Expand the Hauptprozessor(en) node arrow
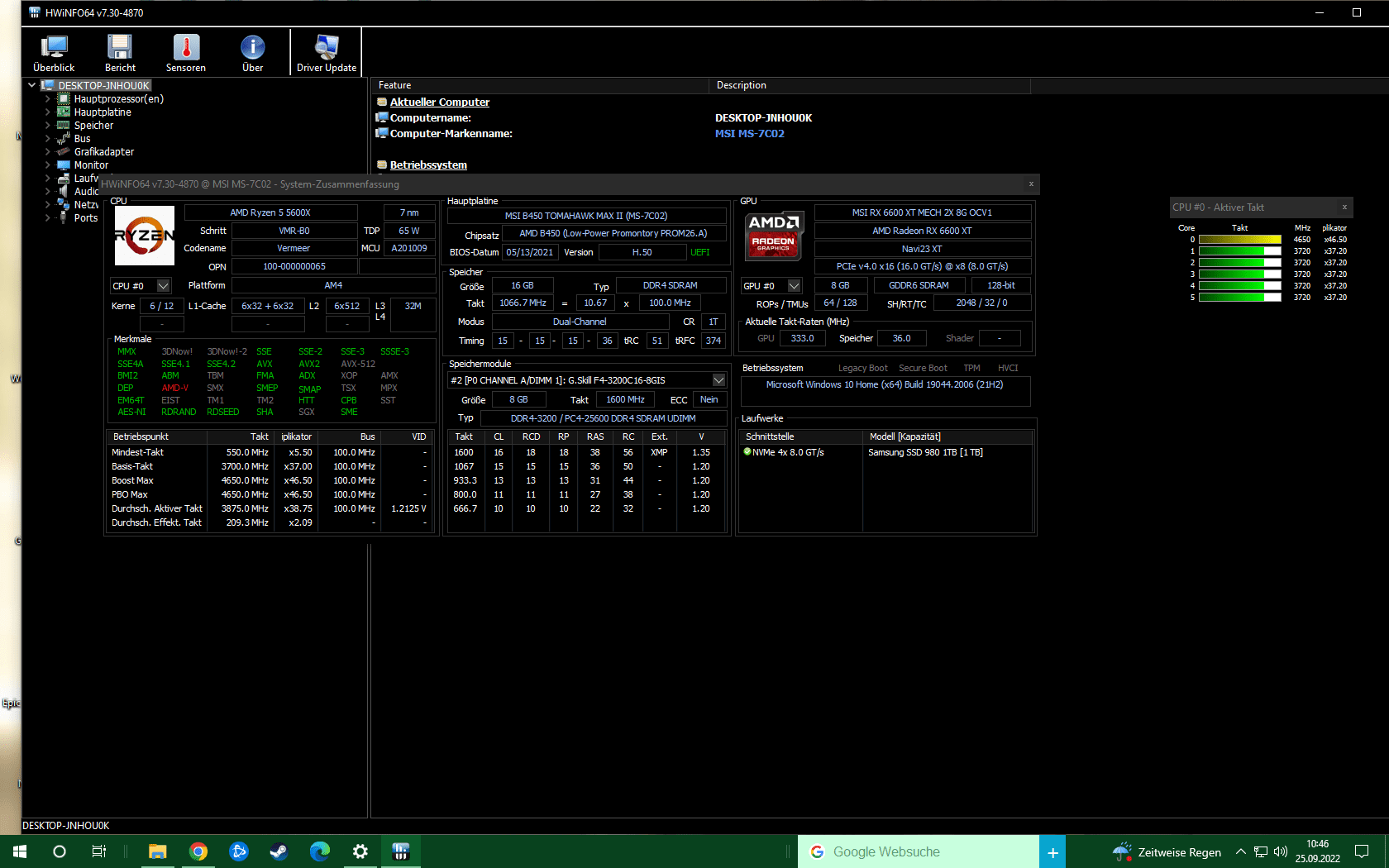 pos(47,99)
